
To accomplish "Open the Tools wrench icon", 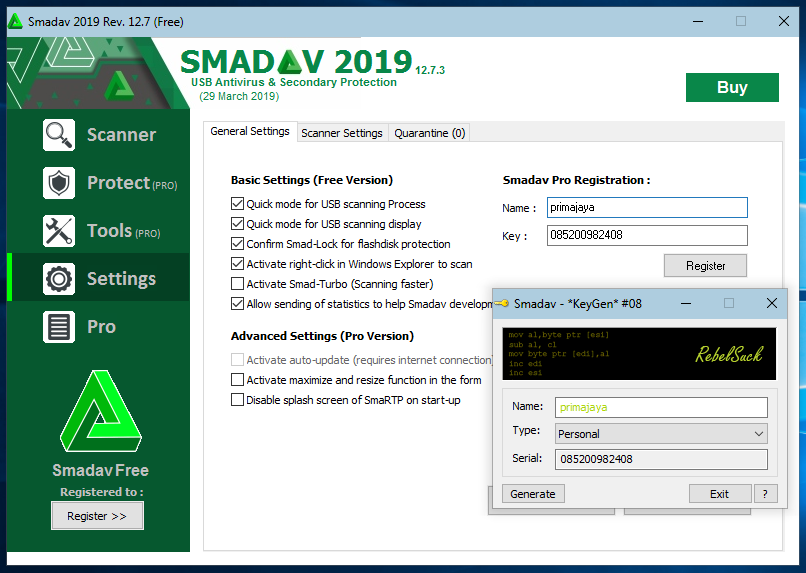I will point(59,231).
